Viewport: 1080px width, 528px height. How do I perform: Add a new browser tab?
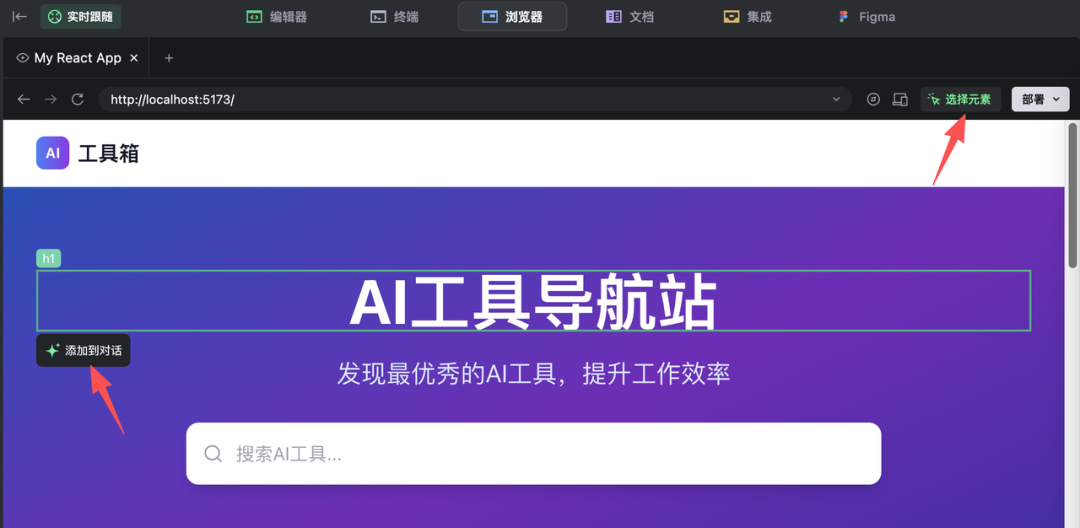coord(169,58)
